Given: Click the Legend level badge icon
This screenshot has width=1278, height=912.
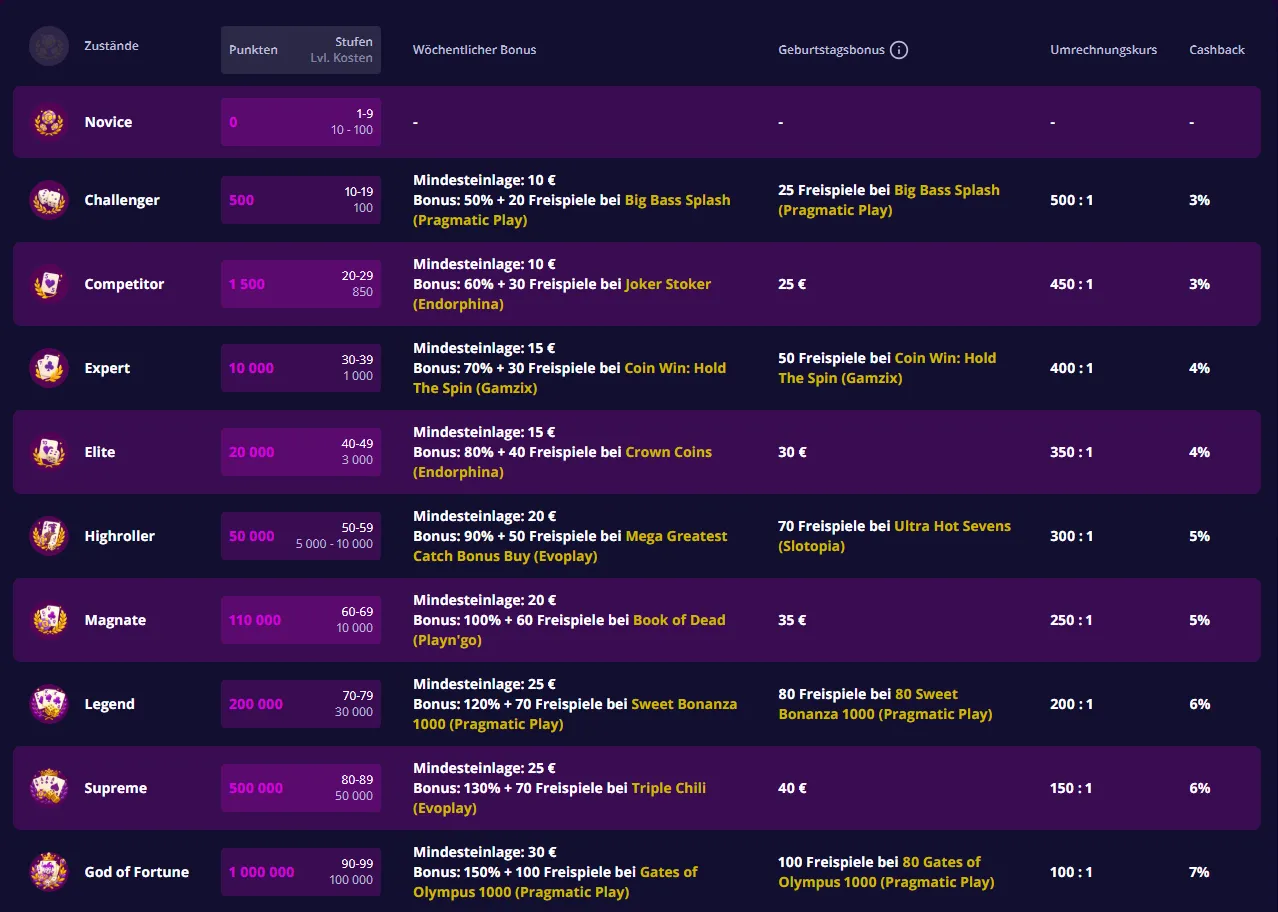Looking at the screenshot, I should pos(48,704).
